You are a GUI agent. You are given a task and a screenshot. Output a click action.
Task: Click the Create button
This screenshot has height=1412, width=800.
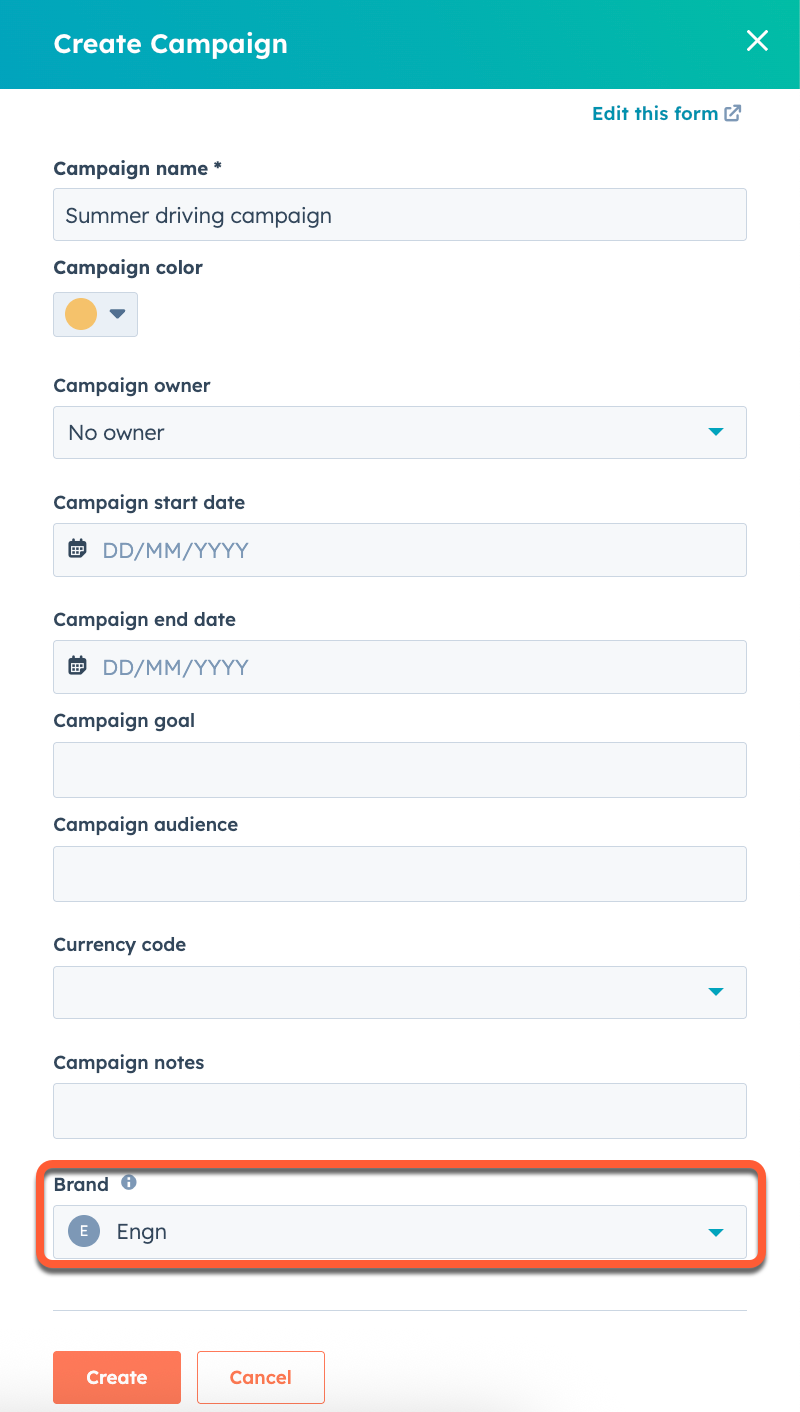click(x=116, y=1377)
